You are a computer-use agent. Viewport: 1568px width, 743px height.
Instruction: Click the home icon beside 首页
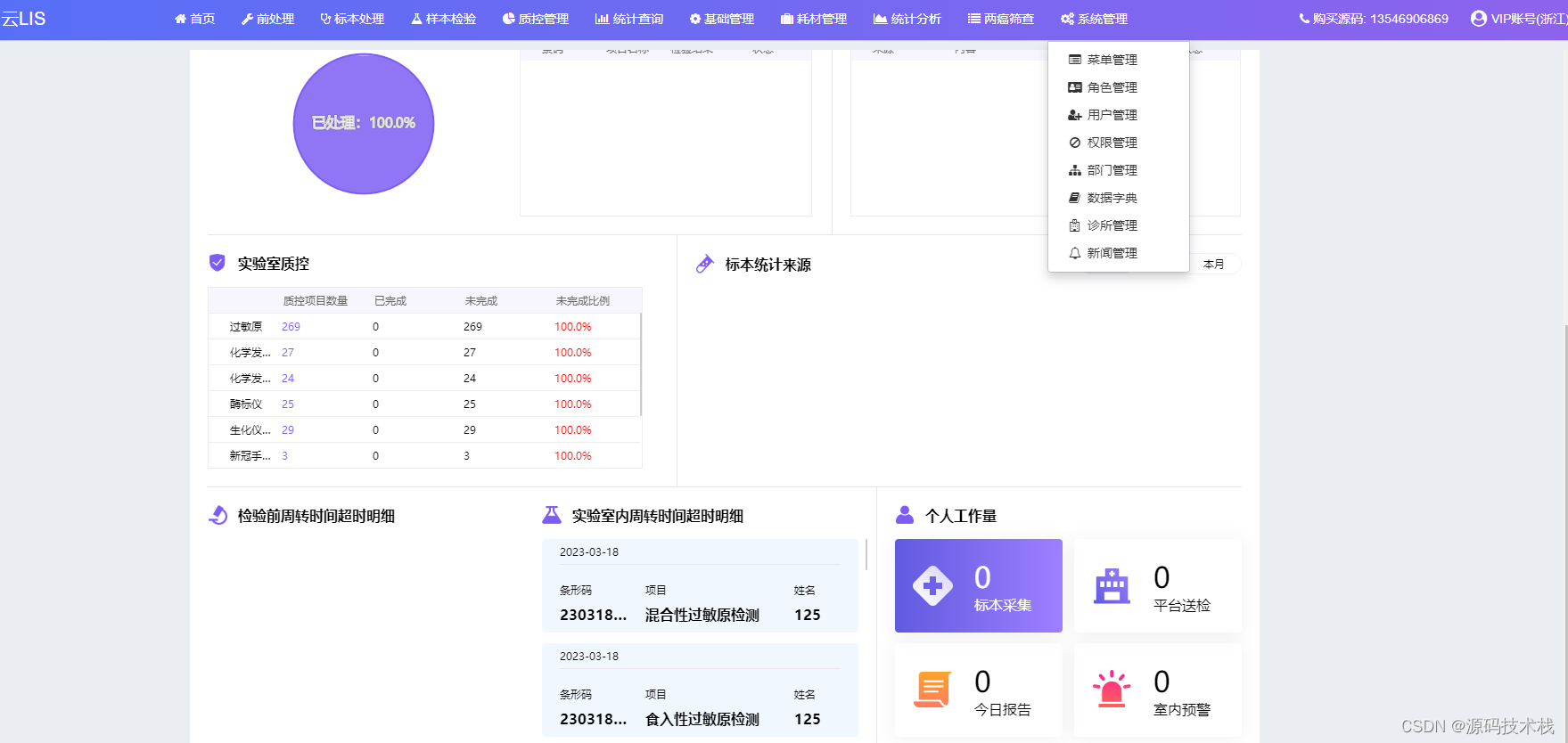coord(180,19)
